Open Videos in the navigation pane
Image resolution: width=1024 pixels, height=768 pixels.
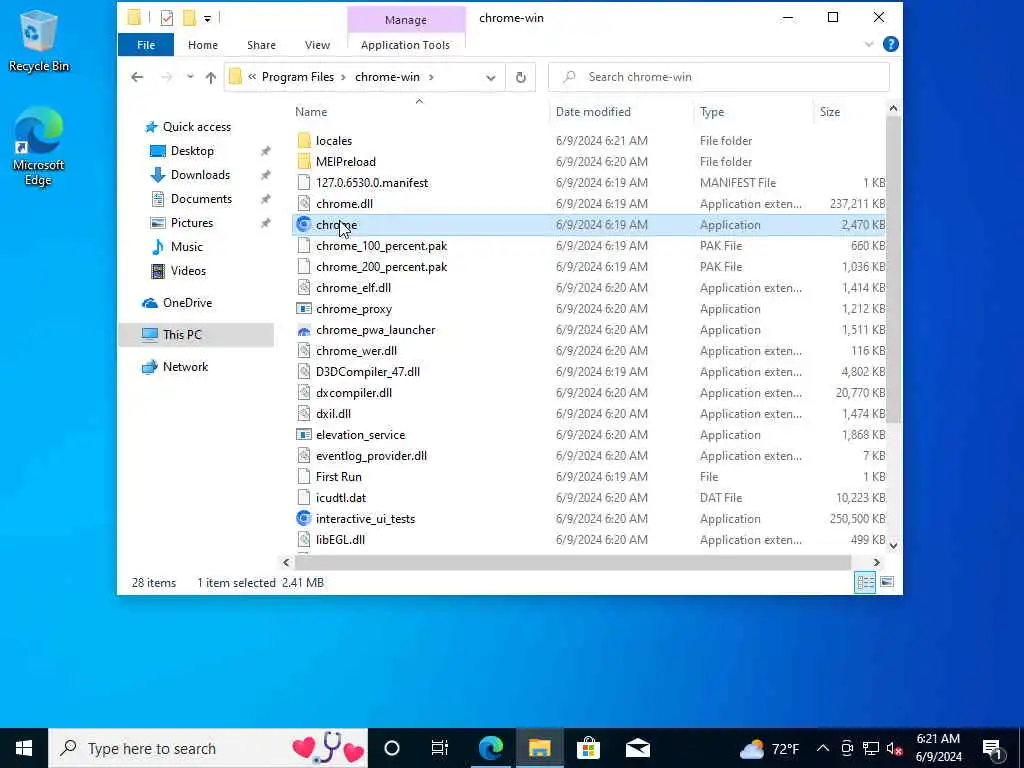tap(188, 271)
